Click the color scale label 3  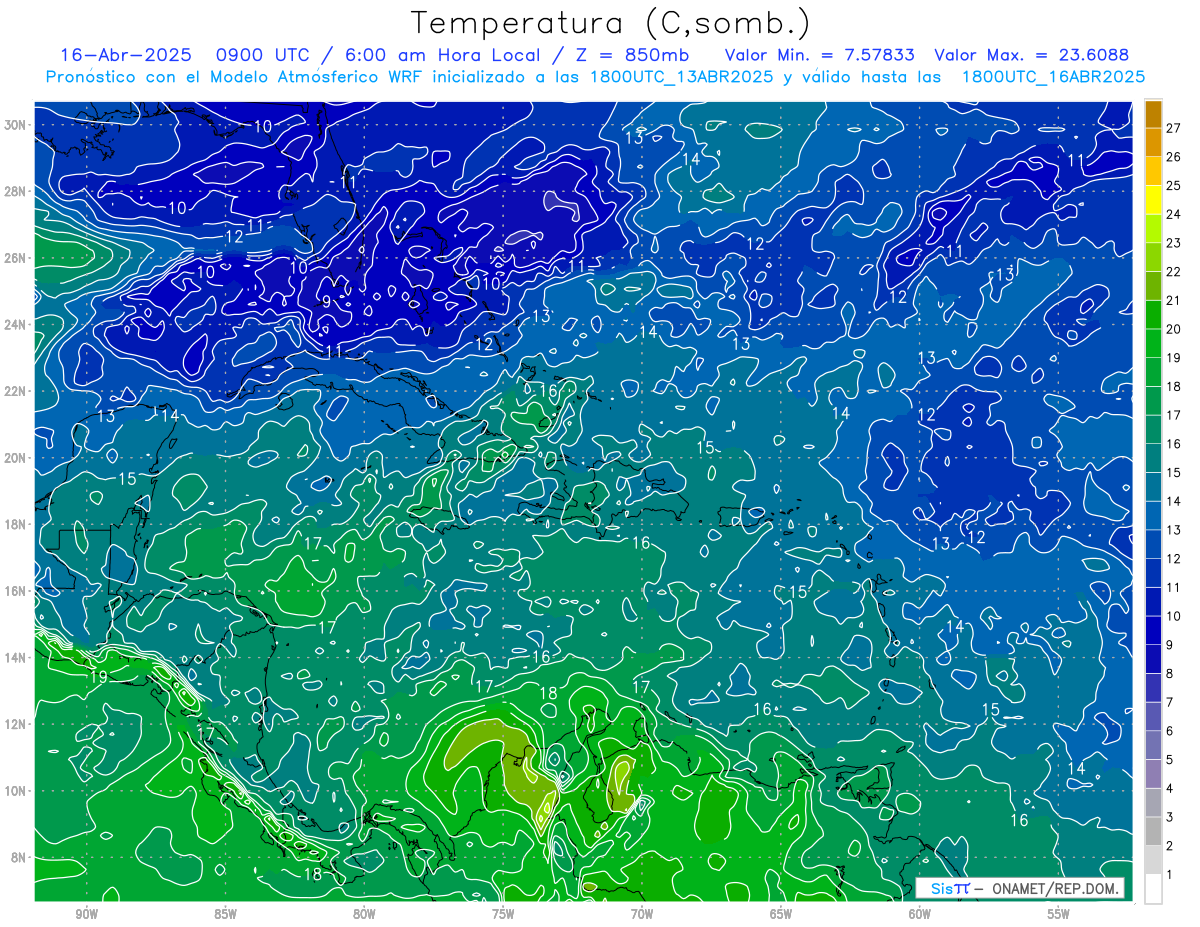point(1170,817)
